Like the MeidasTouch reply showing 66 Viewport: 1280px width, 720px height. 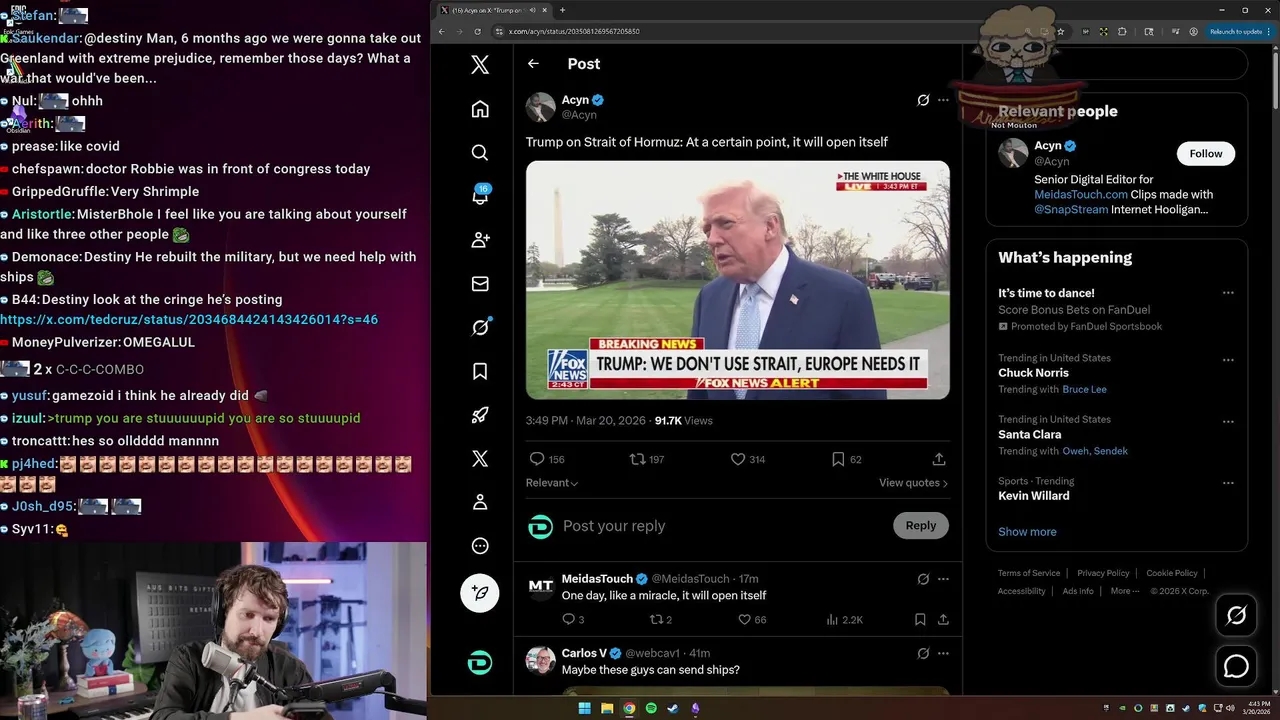pos(752,620)
